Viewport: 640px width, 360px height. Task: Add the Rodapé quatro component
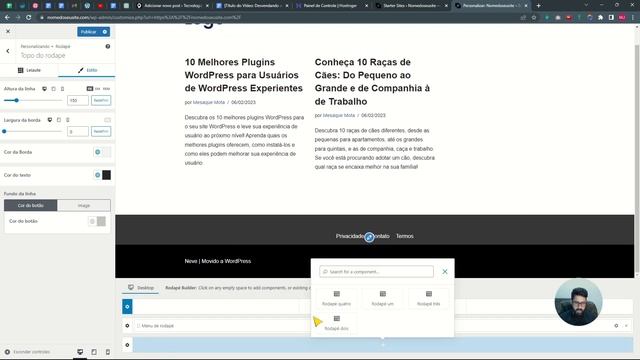point(336,298)
